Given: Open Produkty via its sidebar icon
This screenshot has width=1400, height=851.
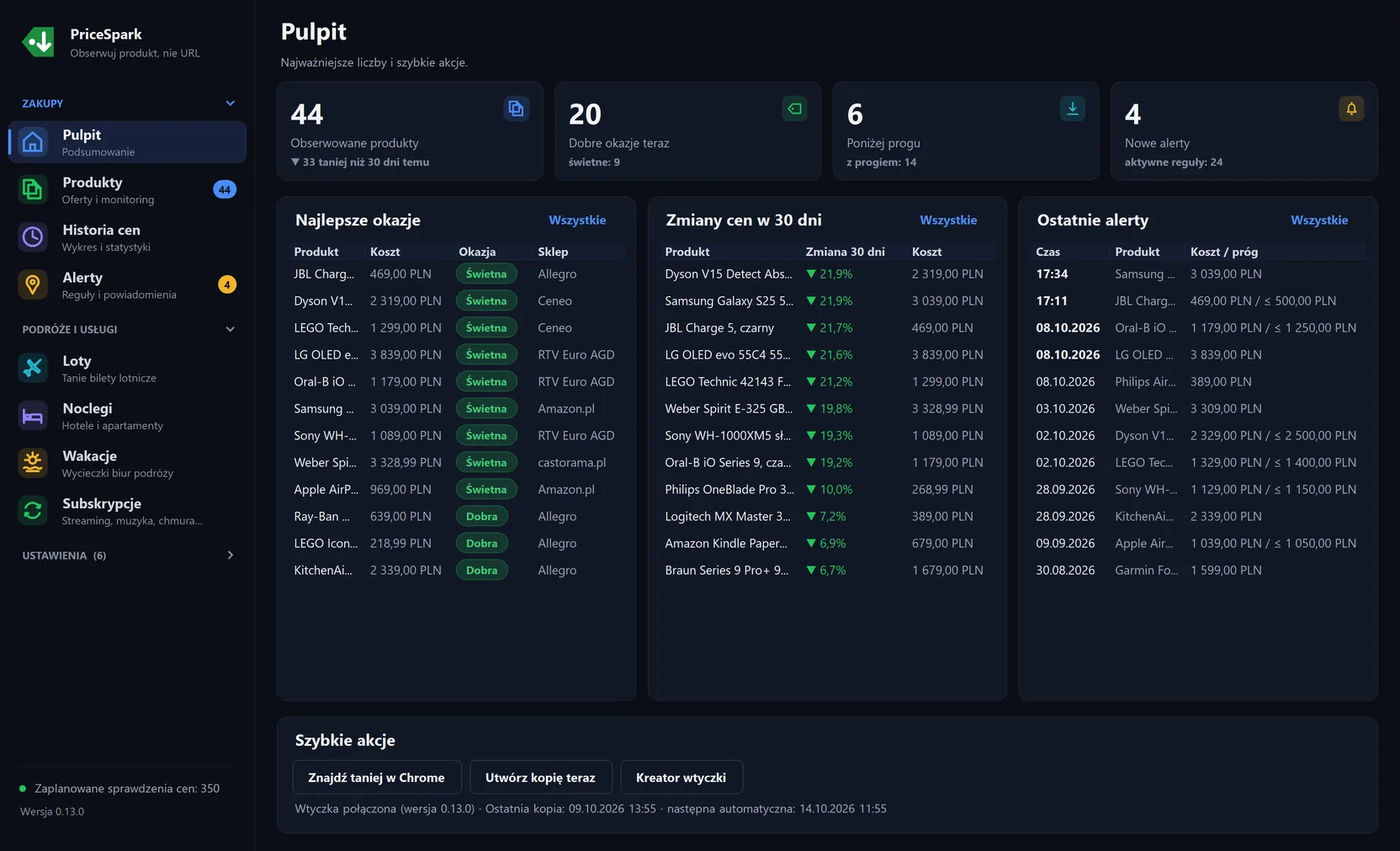Looking at the screenshot, I should [33, 189].
